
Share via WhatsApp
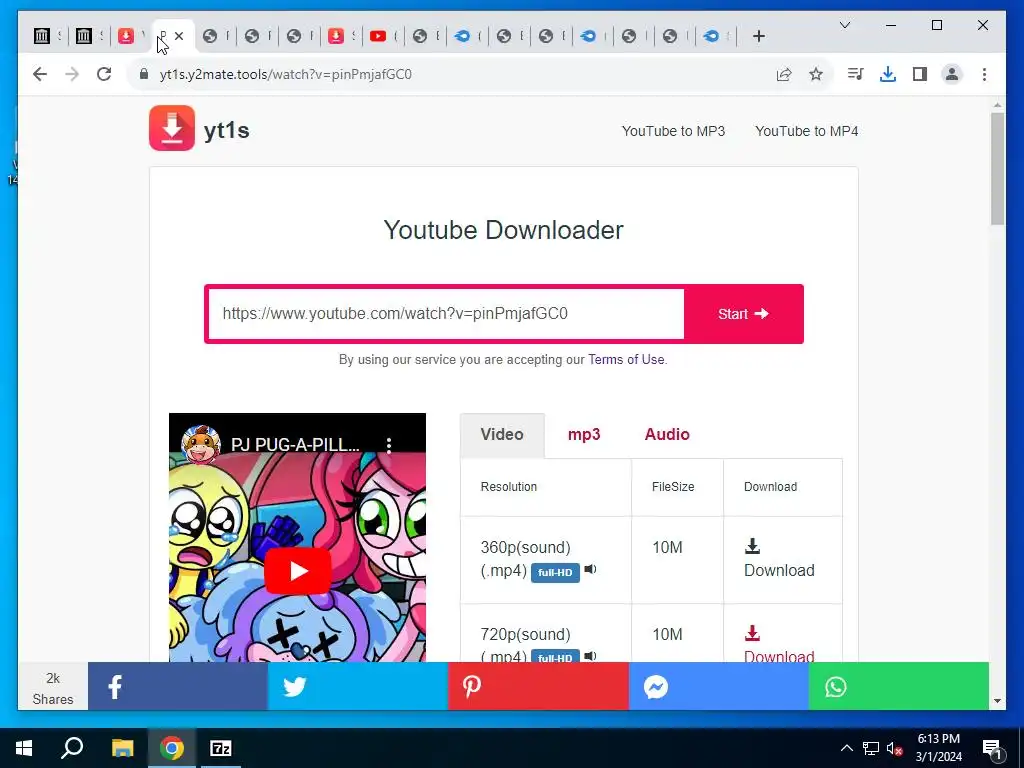(899, 686)
